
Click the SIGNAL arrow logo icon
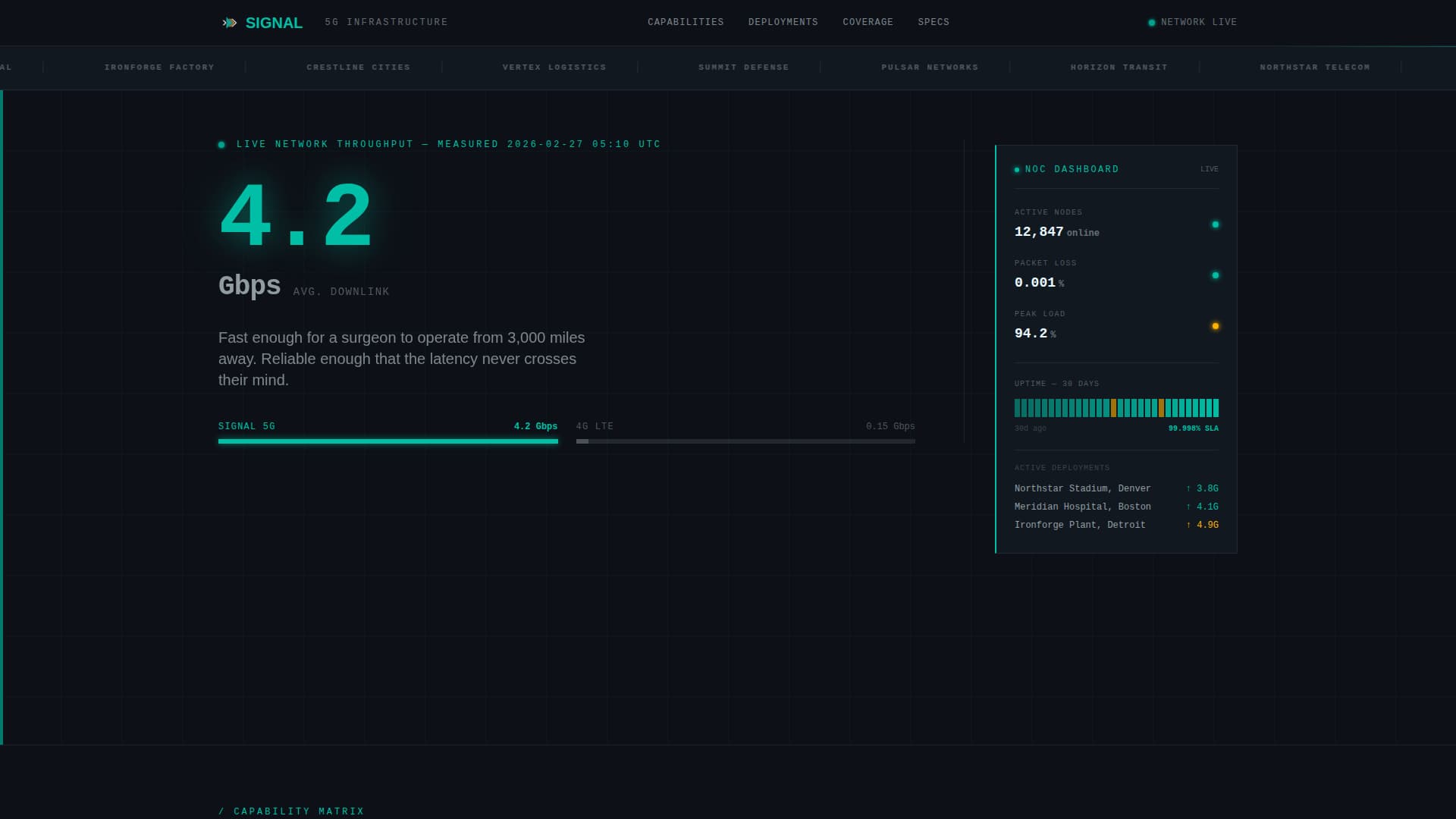[x=229, y=23]
